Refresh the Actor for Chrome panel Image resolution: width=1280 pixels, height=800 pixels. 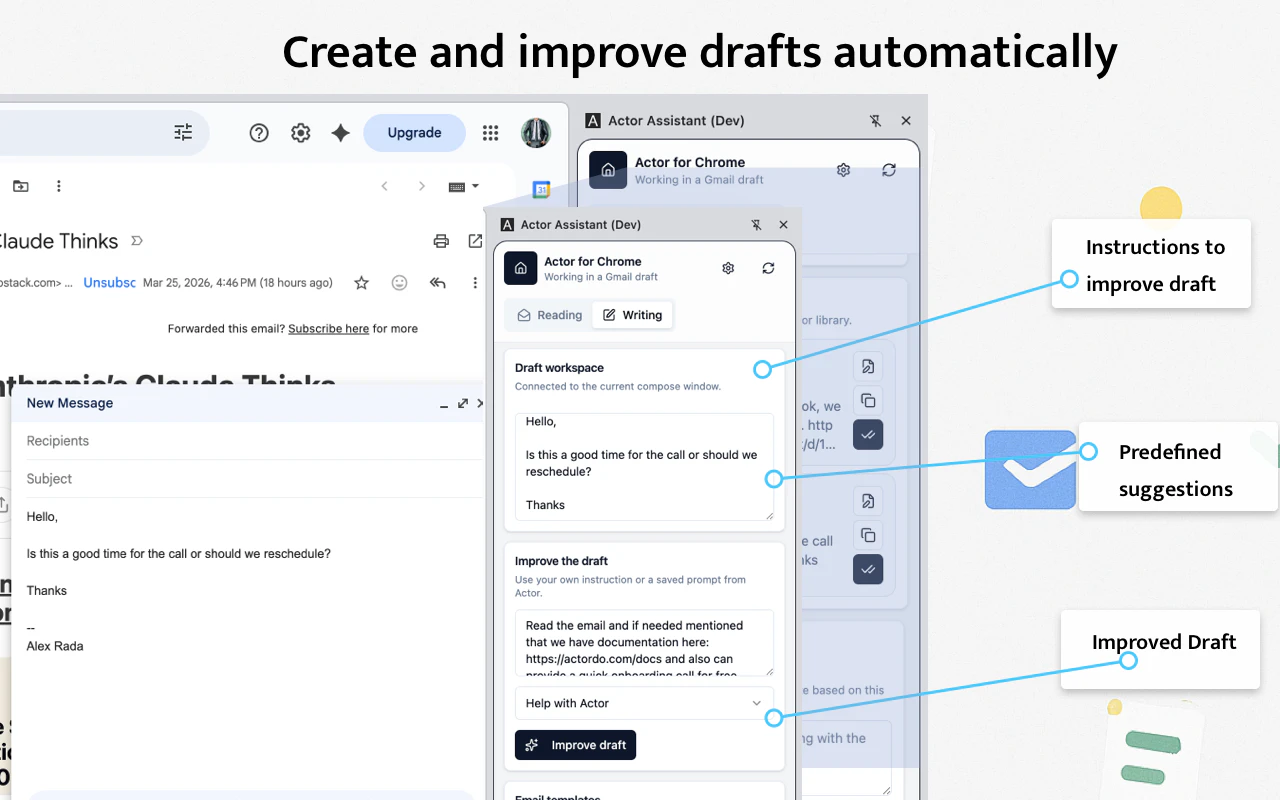768,268
